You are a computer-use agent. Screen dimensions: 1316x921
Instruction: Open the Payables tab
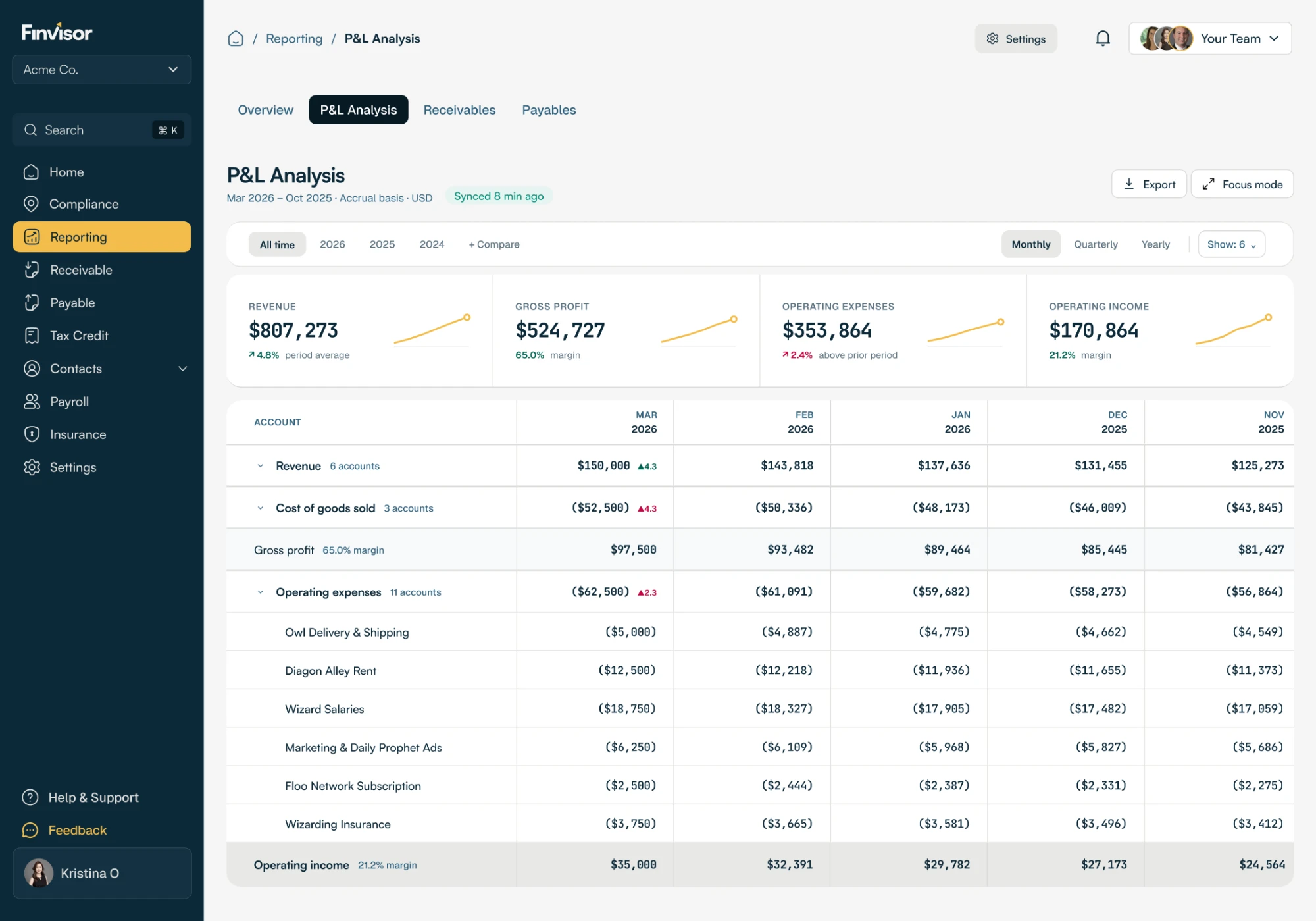coord(549,110)
